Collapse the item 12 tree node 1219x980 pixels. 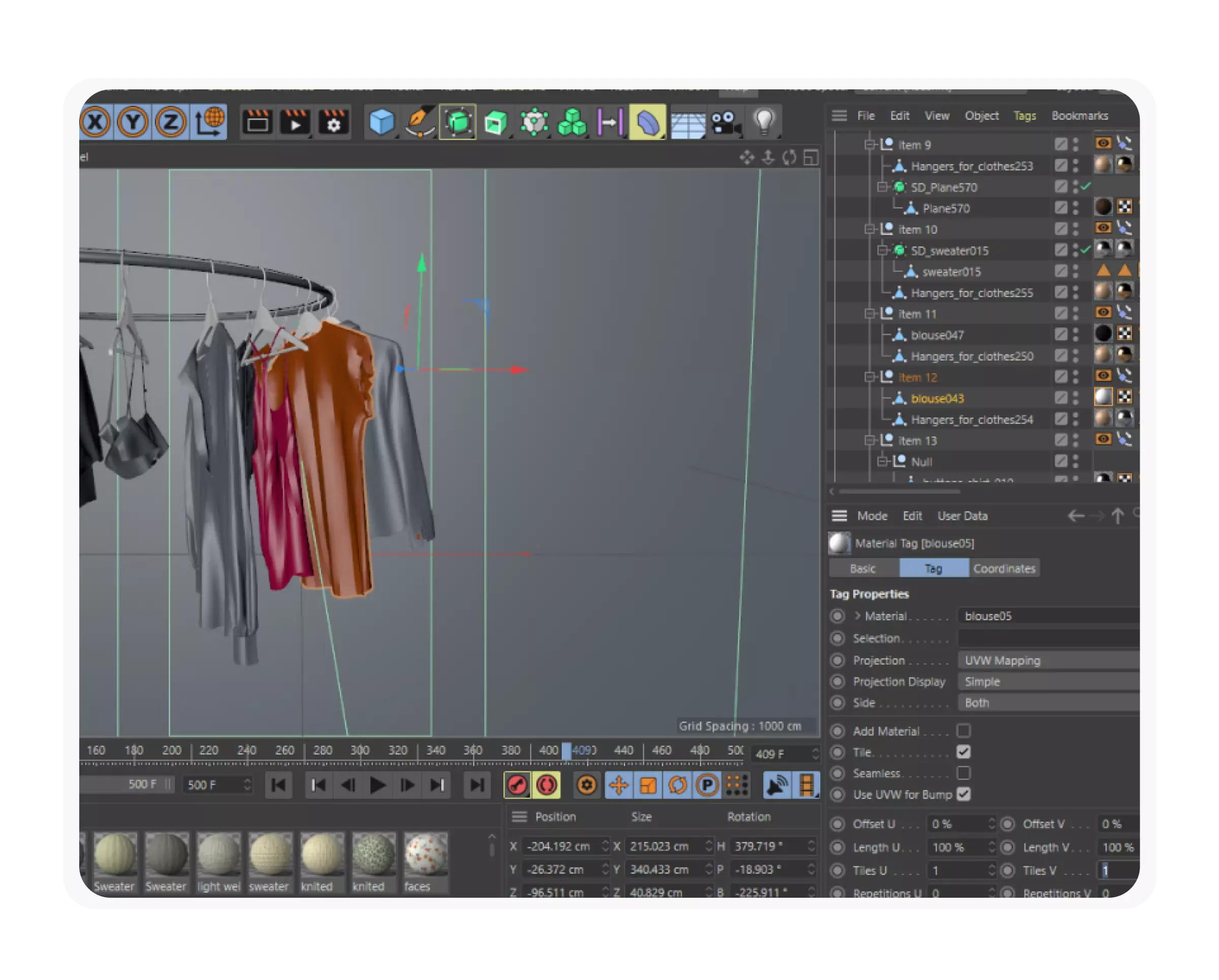coord(870,377)
